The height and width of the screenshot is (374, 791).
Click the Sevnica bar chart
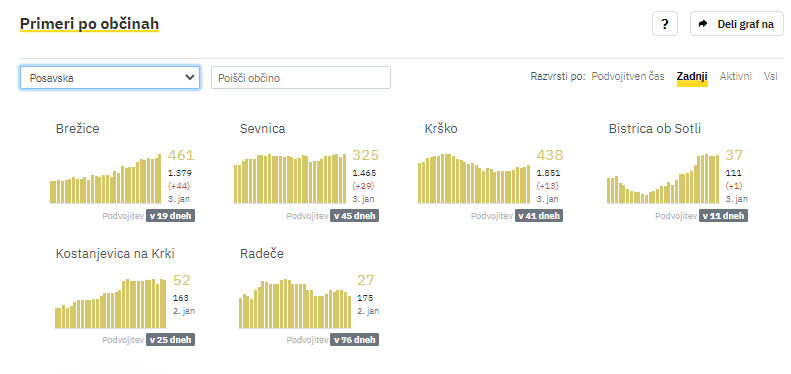tap(290, 179)
